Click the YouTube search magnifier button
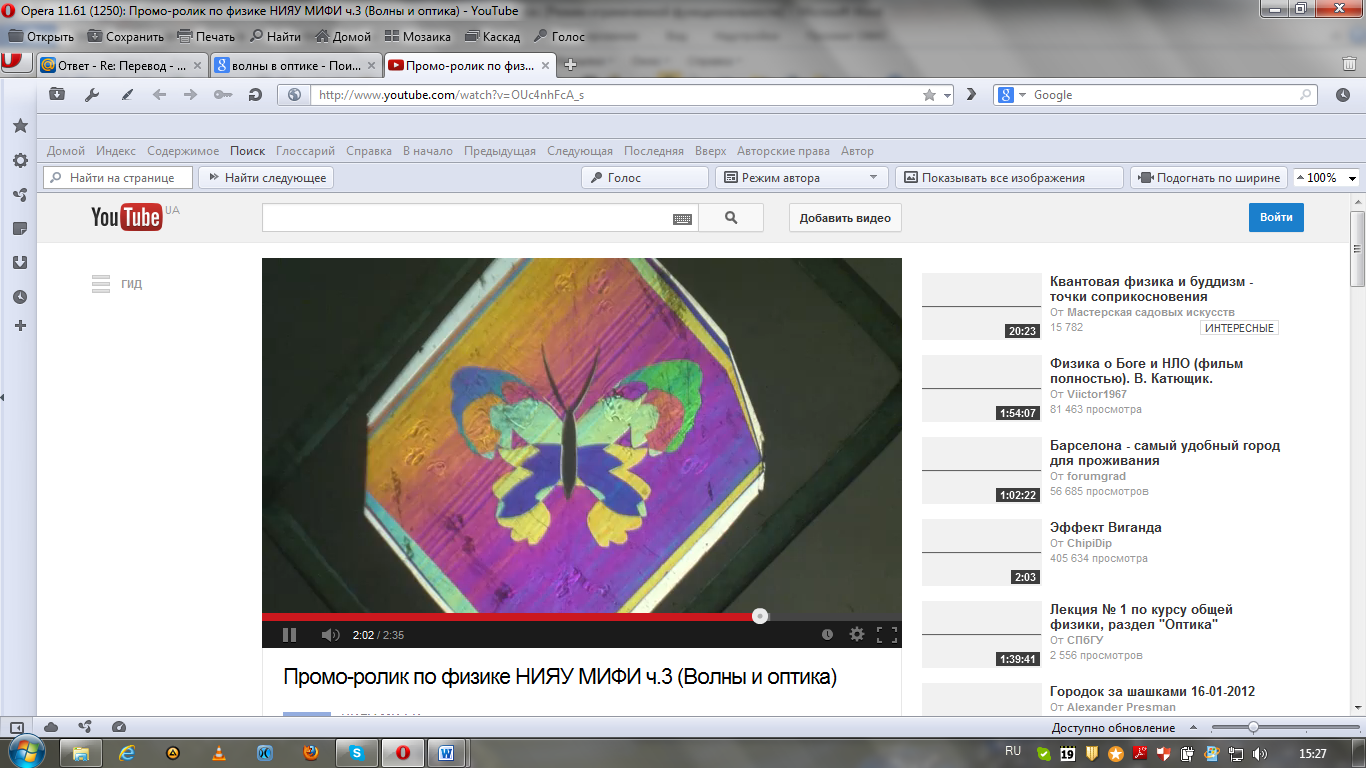This screenshot has width=1366, height=768. (x=731, y=217)
